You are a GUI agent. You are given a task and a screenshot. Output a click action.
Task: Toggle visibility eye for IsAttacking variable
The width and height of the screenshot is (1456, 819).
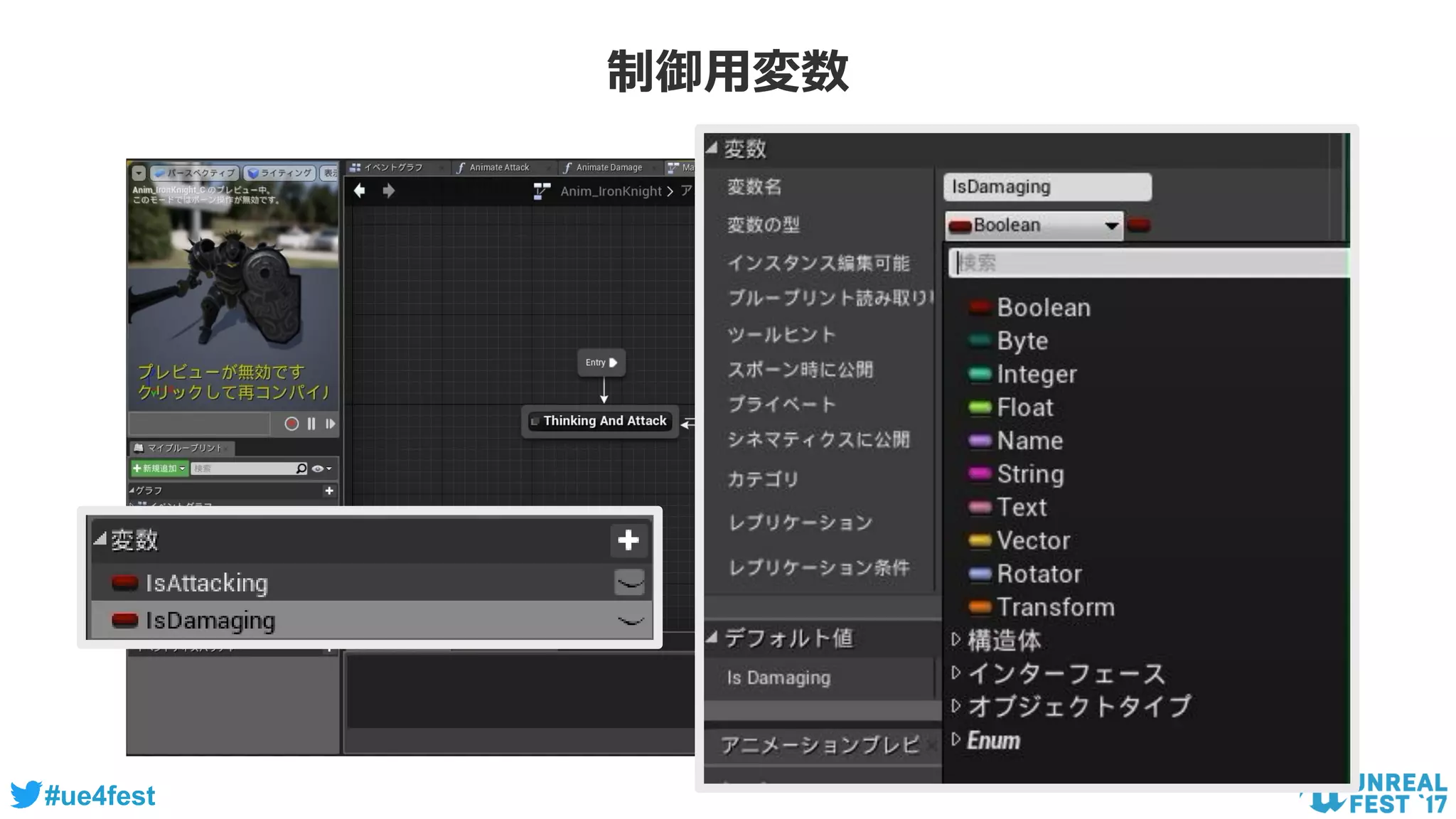click(x=630, y=583)
